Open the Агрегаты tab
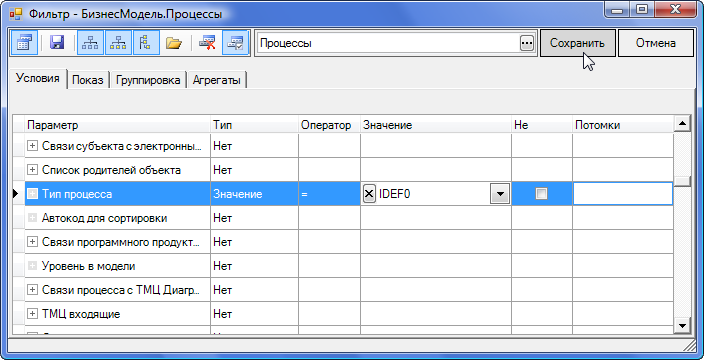The width and height of the screenshot is (704, 360). click(216, 80)
